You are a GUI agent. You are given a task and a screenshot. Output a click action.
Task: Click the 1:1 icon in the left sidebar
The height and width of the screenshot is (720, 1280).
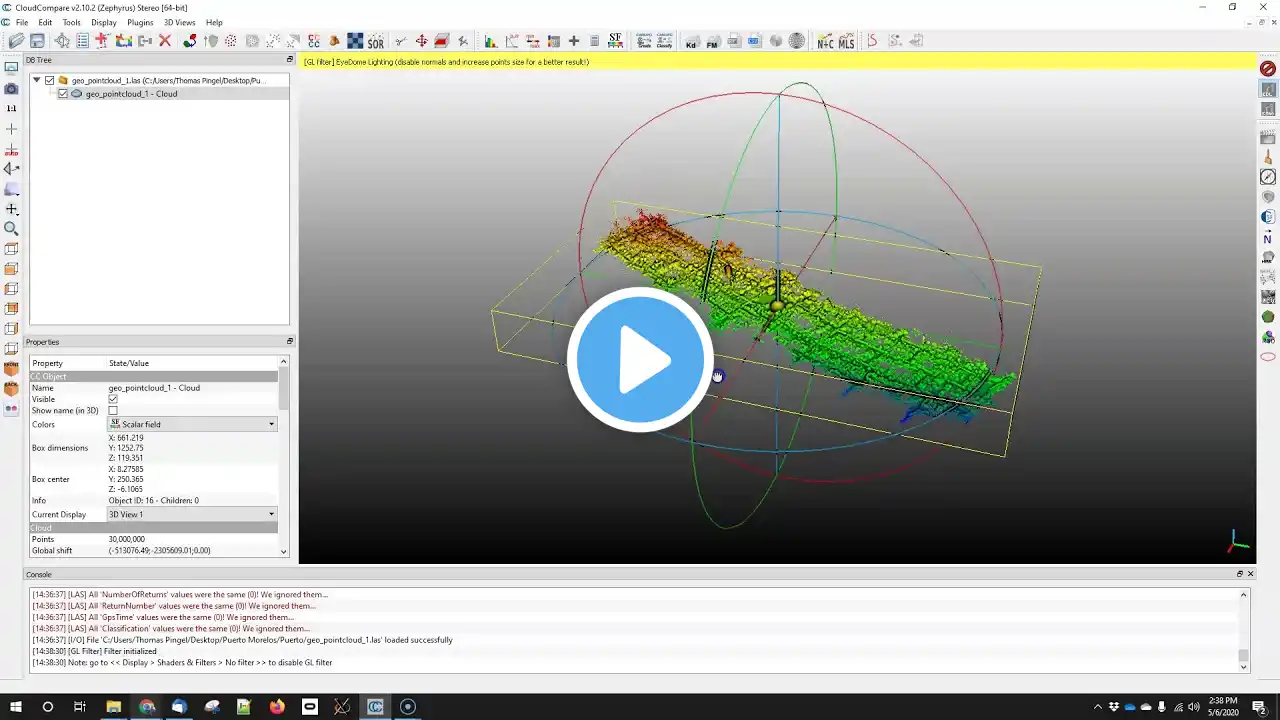click(12, 108)
